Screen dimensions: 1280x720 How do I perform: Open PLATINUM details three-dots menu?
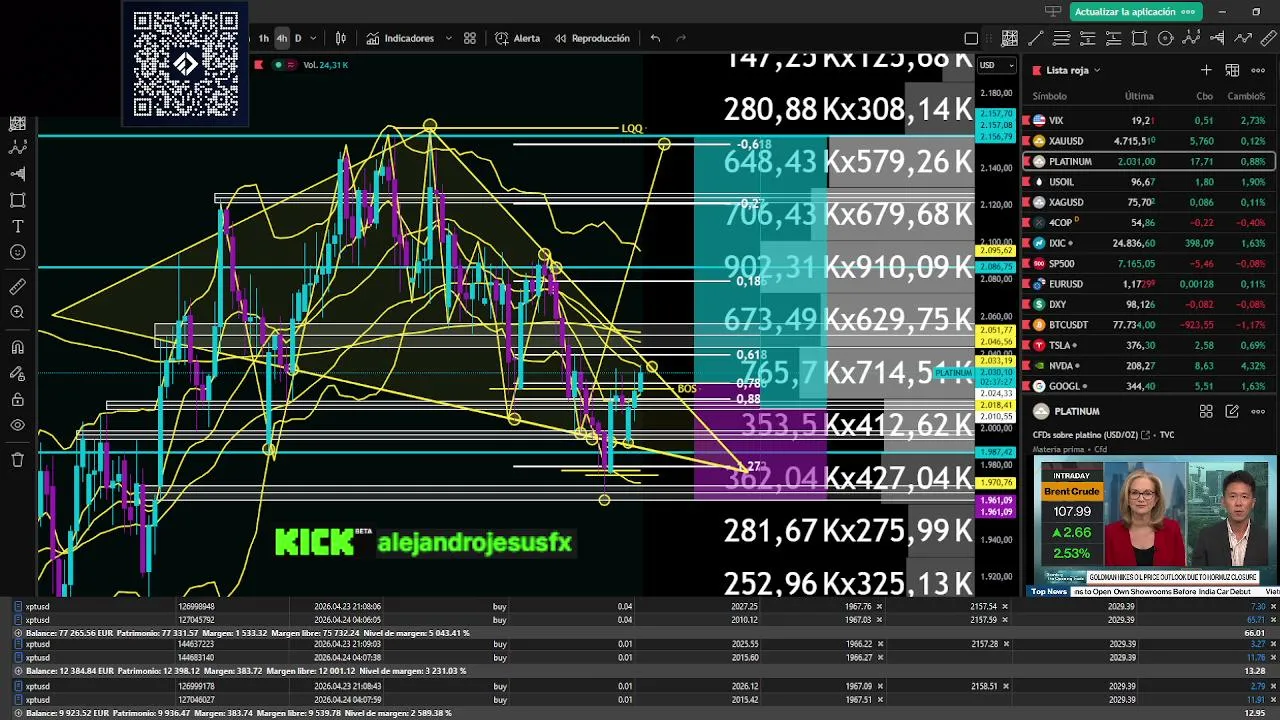[x=1258, y=411]
